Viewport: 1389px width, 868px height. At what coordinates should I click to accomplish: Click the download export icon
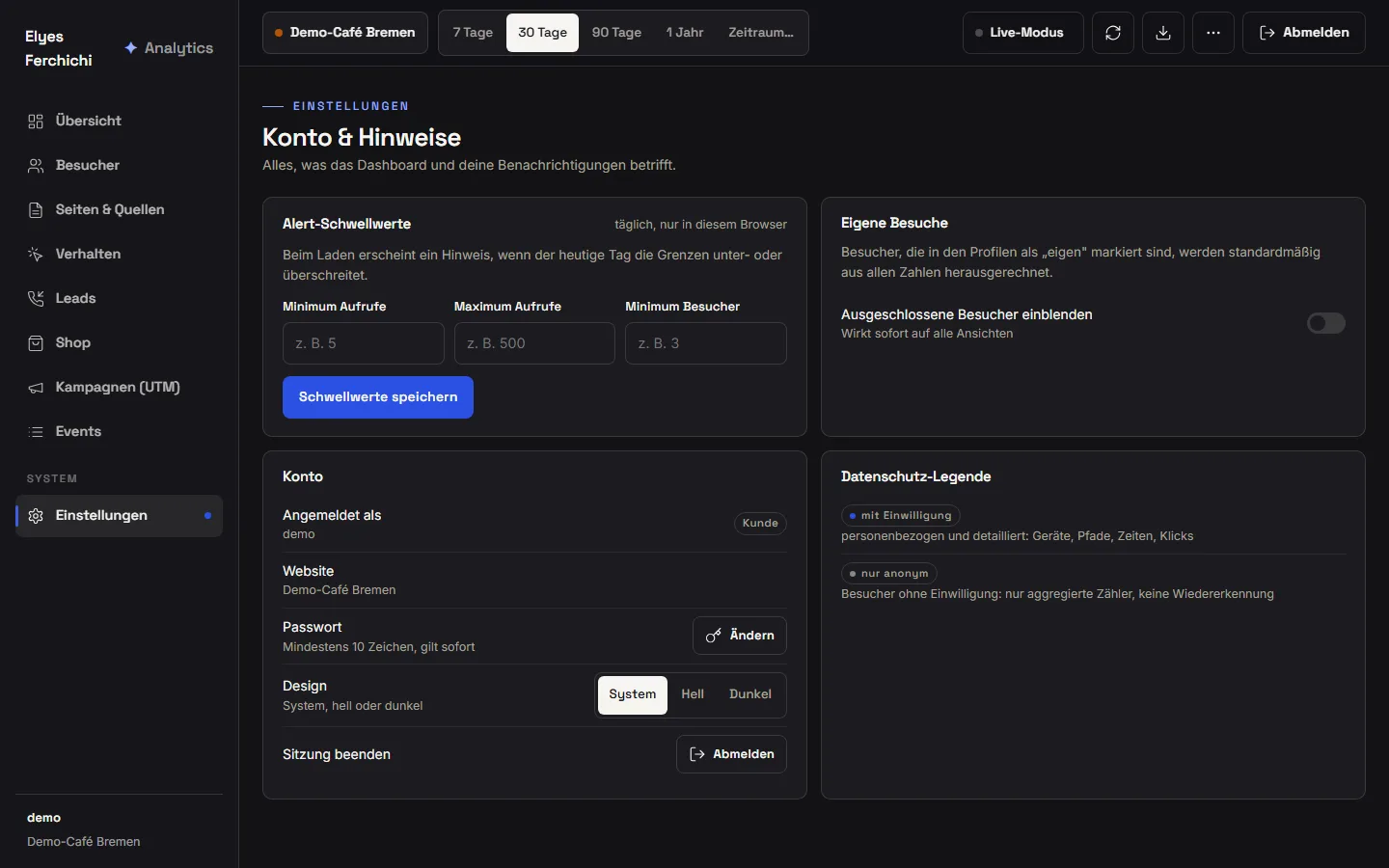1163,33
